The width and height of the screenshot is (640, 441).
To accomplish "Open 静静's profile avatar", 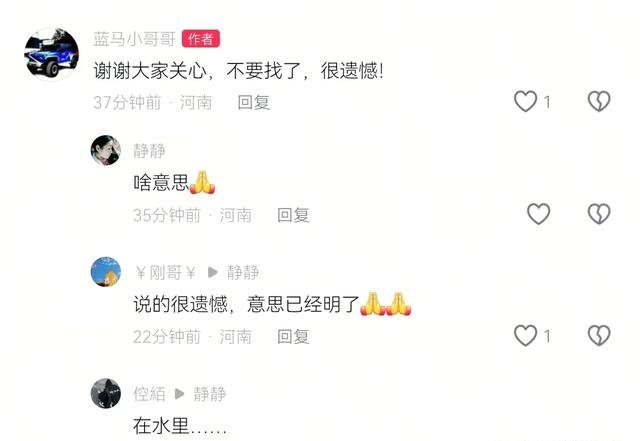I will click(106, 150).
